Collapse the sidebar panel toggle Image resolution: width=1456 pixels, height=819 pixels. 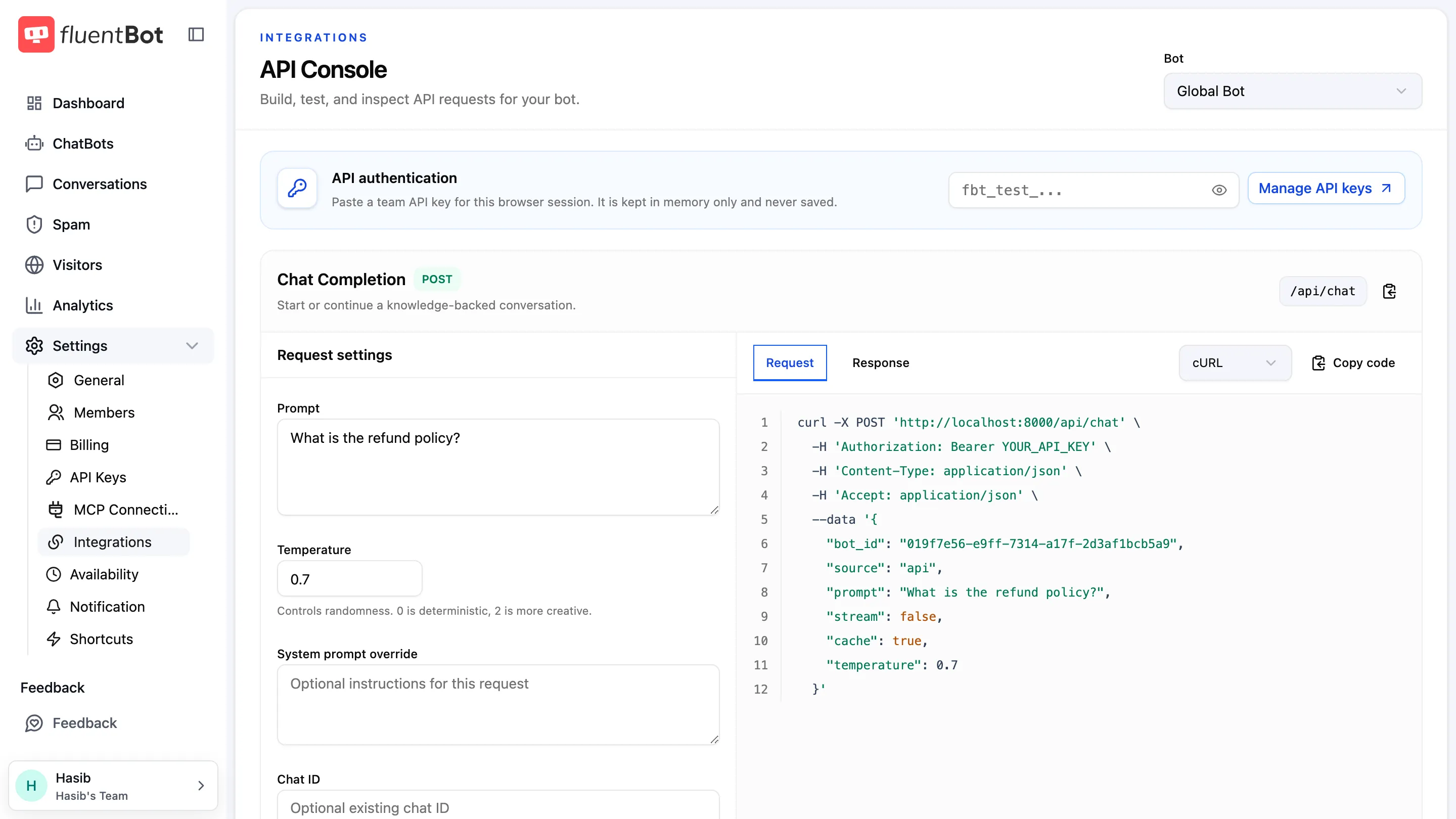[196, 34]
